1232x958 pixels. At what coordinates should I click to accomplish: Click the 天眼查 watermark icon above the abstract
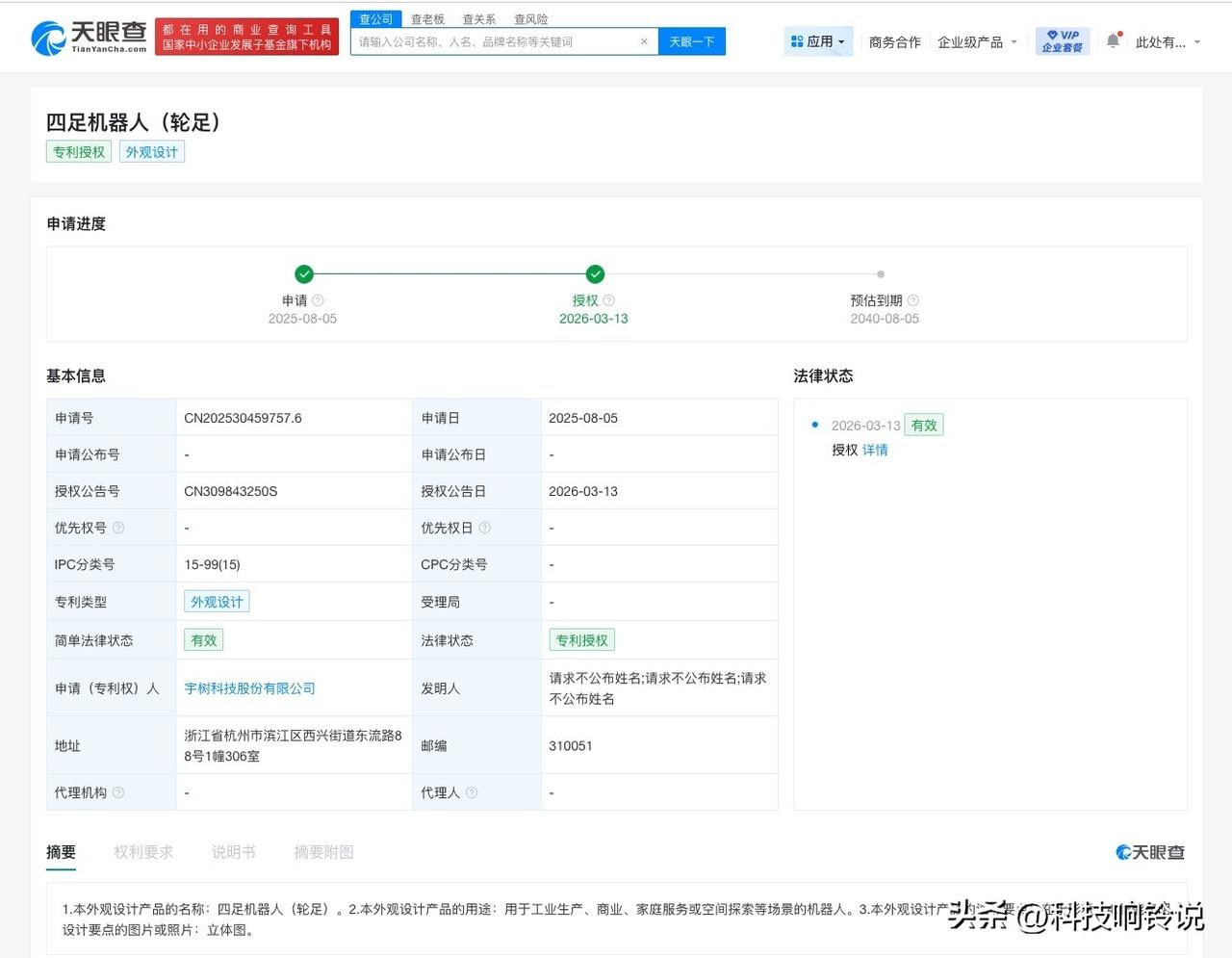[1121, 852]
